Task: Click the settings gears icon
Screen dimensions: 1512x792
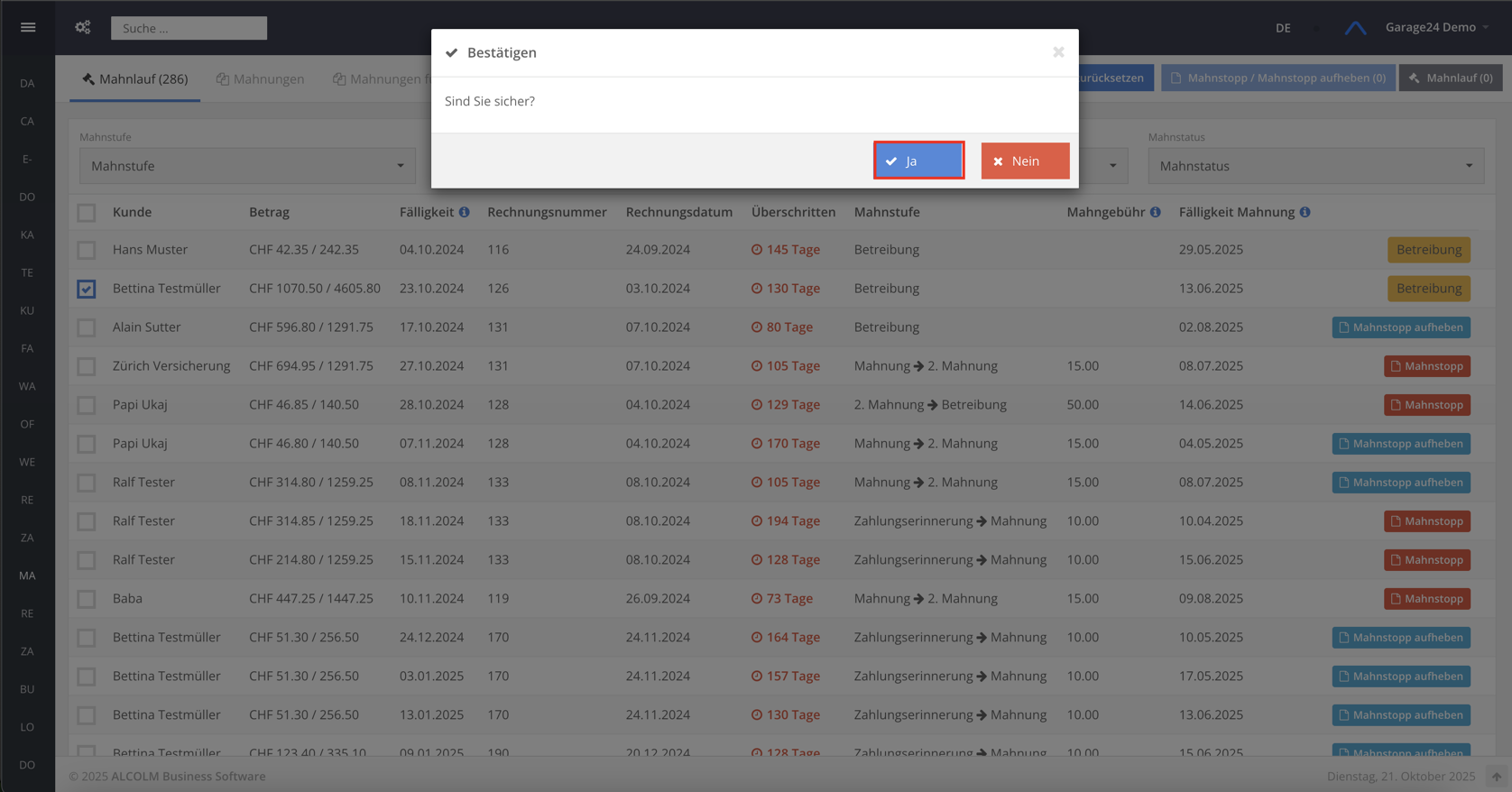Action: pyautogui.click(x=83, y=27)
